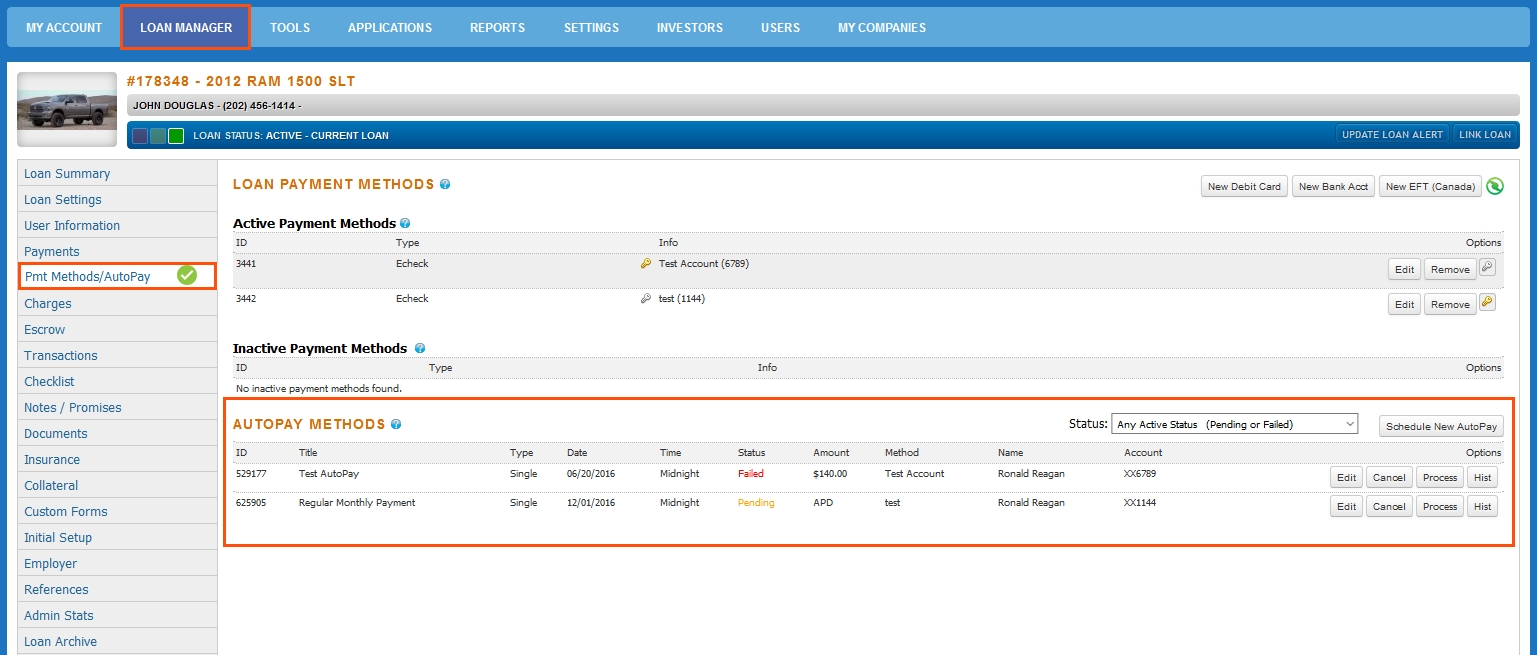Add a New Bank Acct
The width and height of the screenshot is (1537, 655).
(x=1333, y=186)
